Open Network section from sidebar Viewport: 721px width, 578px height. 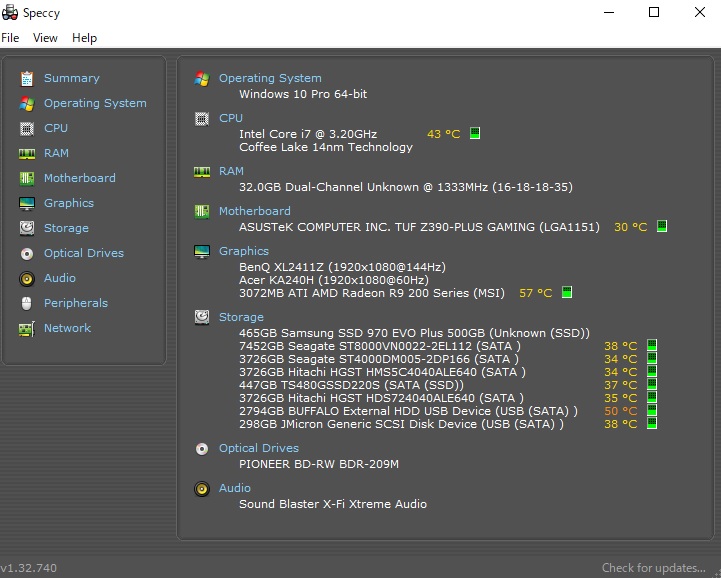click(67, 328)
